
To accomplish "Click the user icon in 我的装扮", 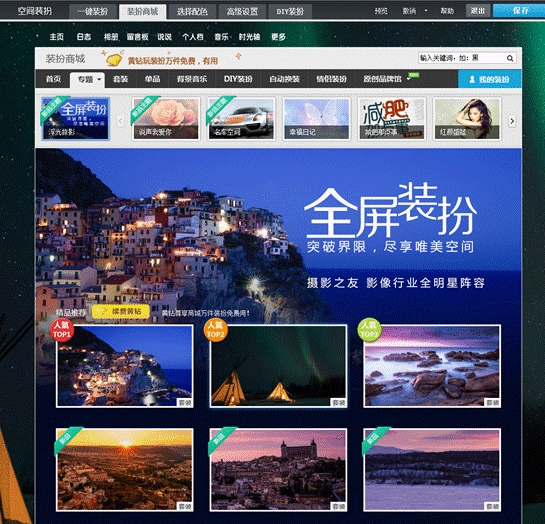I will (x=472, y=79).
